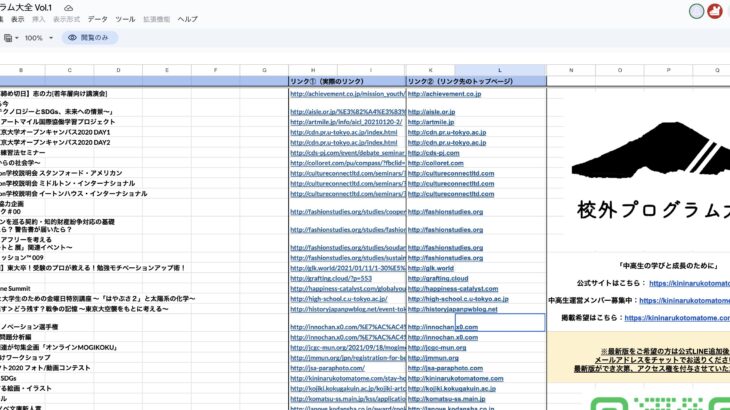Viewport: 730px width, 410px height.
Task: Select column D header
Action: [118, 70]
